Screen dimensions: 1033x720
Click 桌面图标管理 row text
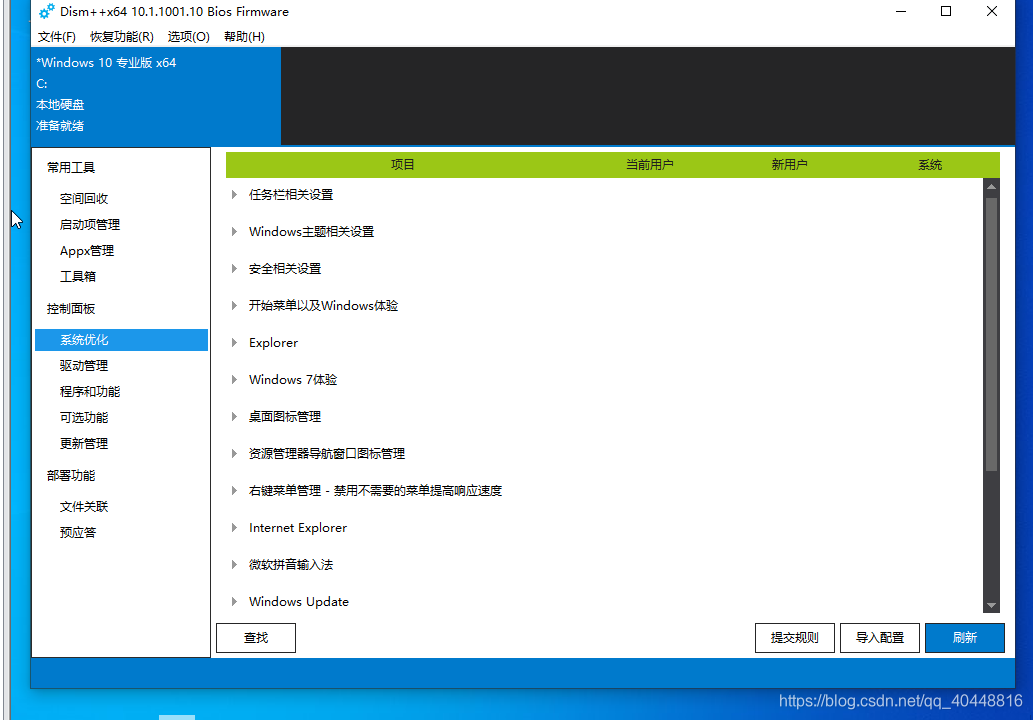pyautogui.click(x=285, y=416)
